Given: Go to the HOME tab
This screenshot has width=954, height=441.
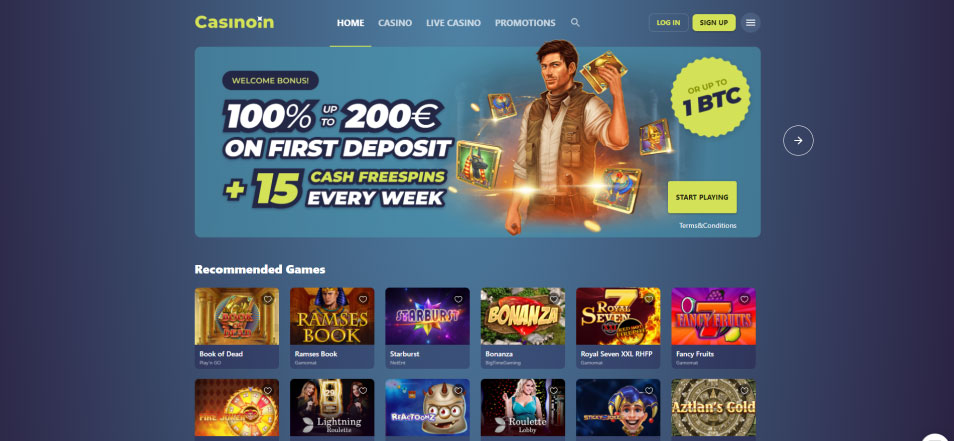Looking at the screenshot, I should click(350, 23).
